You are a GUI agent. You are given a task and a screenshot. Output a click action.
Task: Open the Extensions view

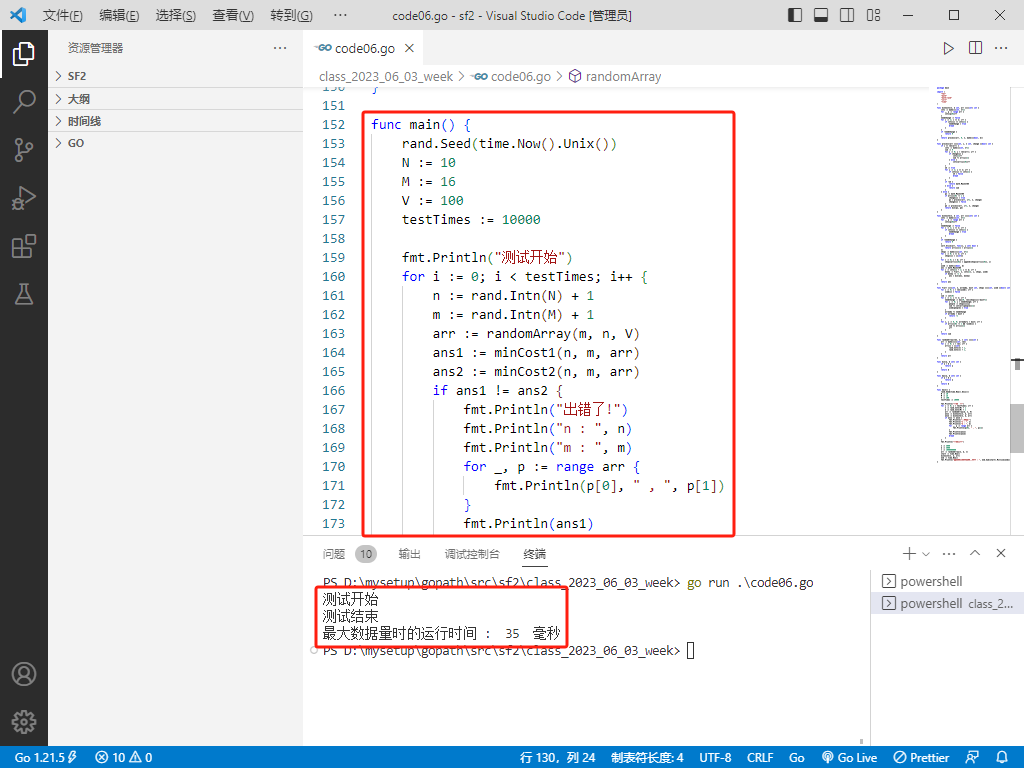coord(24,246)
